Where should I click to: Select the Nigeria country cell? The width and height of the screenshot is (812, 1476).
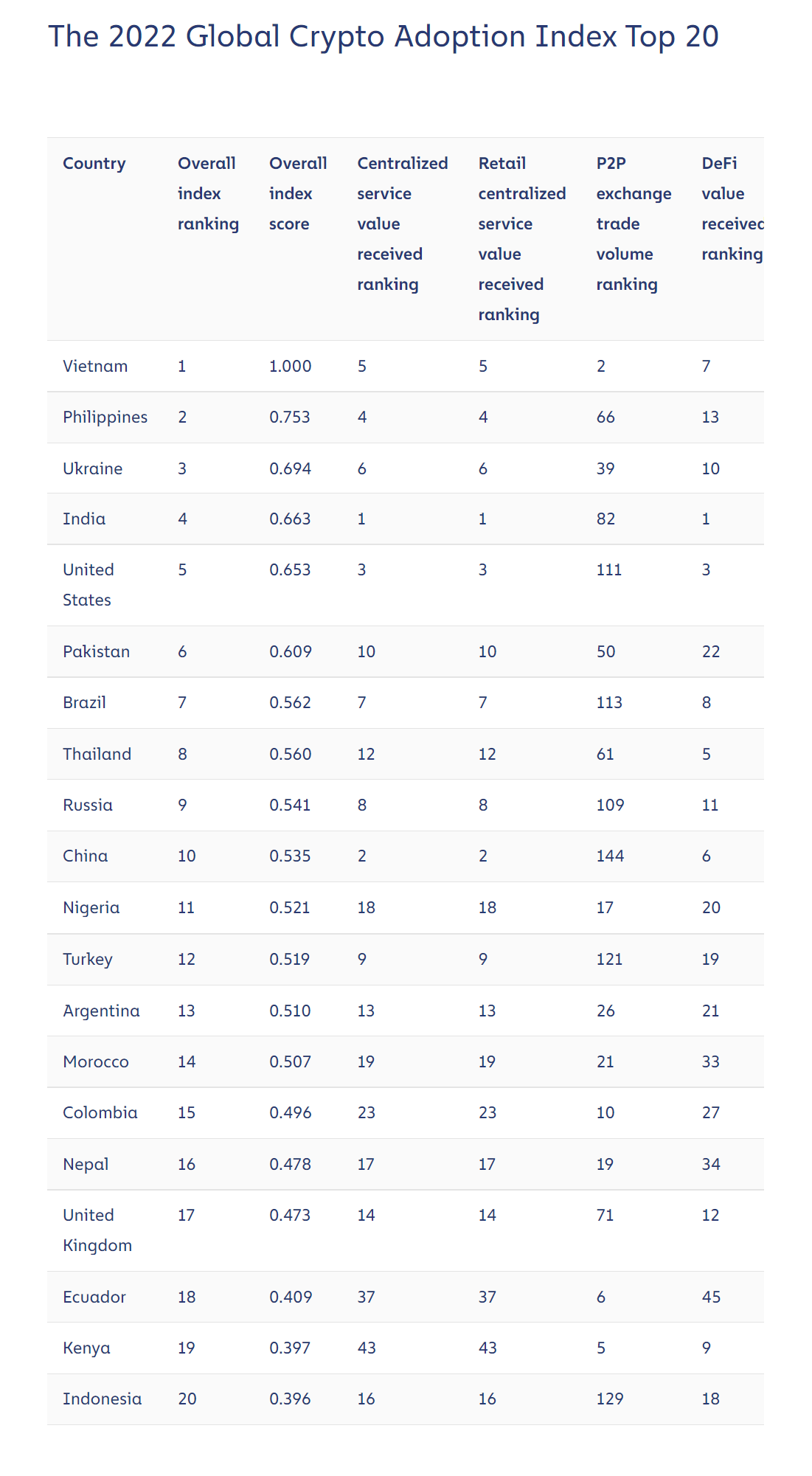[x=91, y=908]
